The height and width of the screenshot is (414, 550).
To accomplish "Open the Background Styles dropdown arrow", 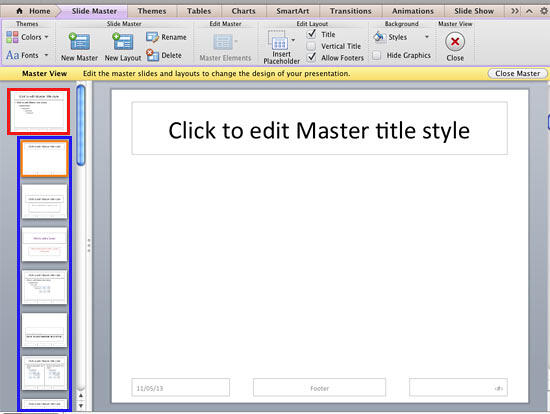I will pos(427,36).
